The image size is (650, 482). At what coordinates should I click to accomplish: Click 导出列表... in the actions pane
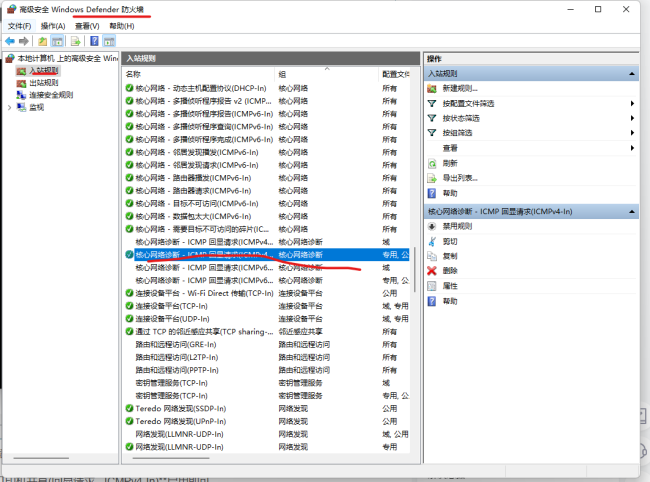(460, 178)
